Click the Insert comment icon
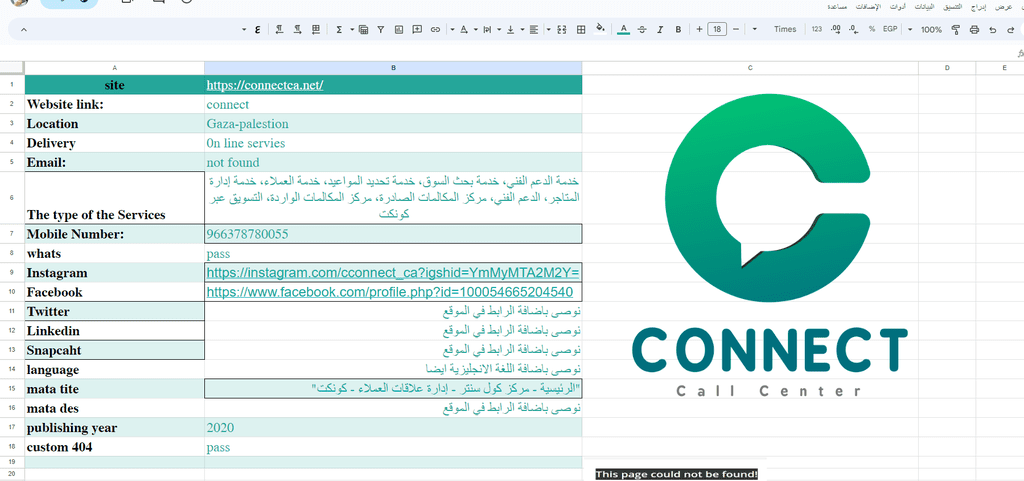Viewport: 1024px width, 481px height. pyautogui.click(x=417, y=29)
